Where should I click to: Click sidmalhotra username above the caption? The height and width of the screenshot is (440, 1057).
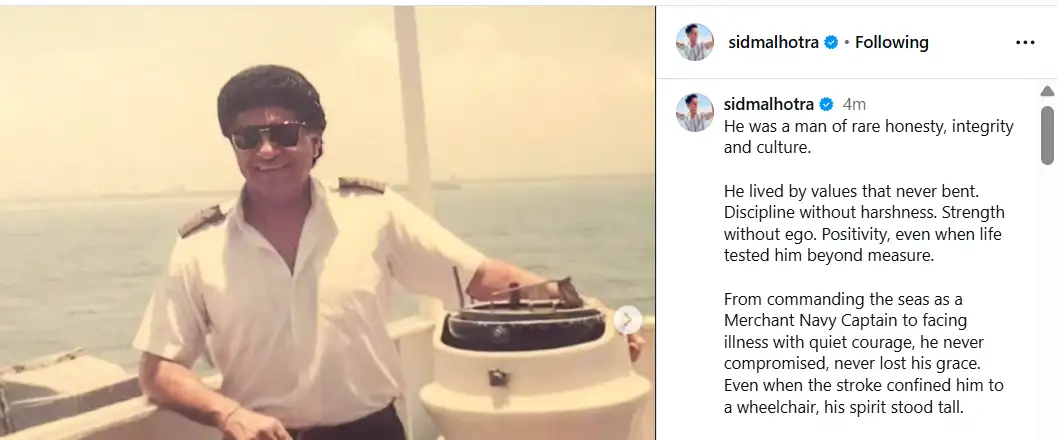tap(768, 104)
